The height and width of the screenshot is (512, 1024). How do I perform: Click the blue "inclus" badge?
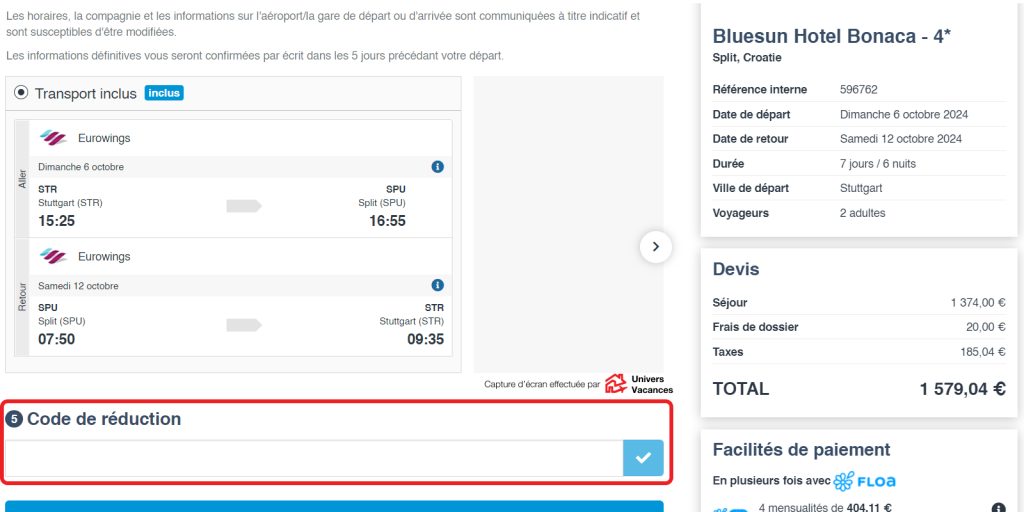click(164, 93)
